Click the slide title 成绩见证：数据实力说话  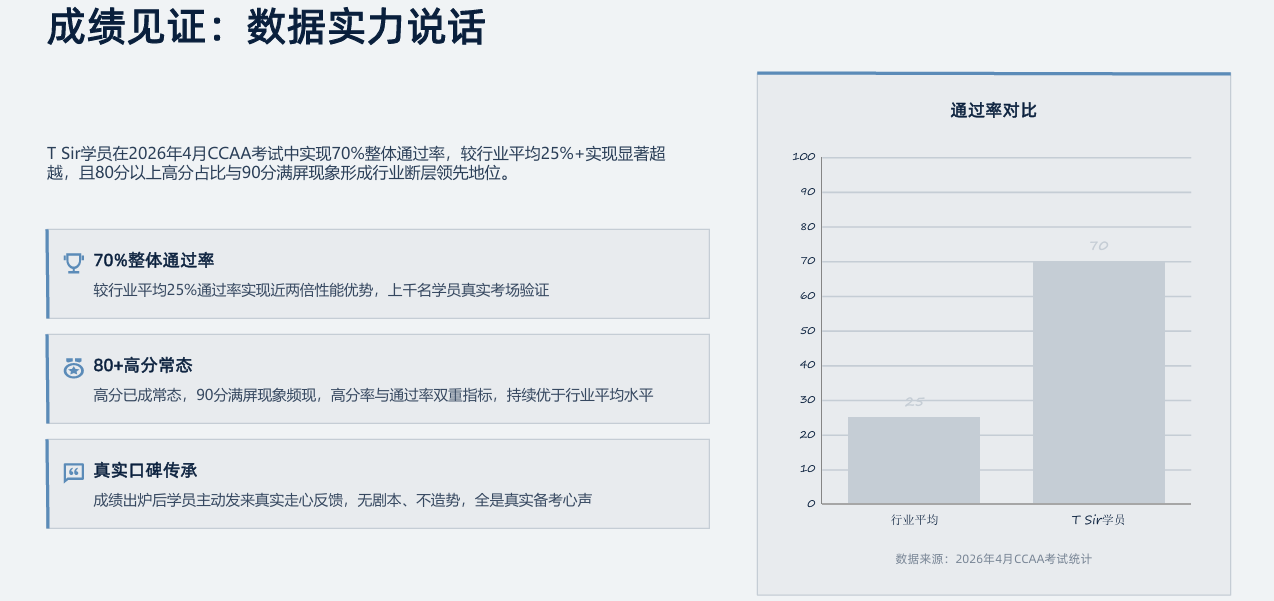266,27
